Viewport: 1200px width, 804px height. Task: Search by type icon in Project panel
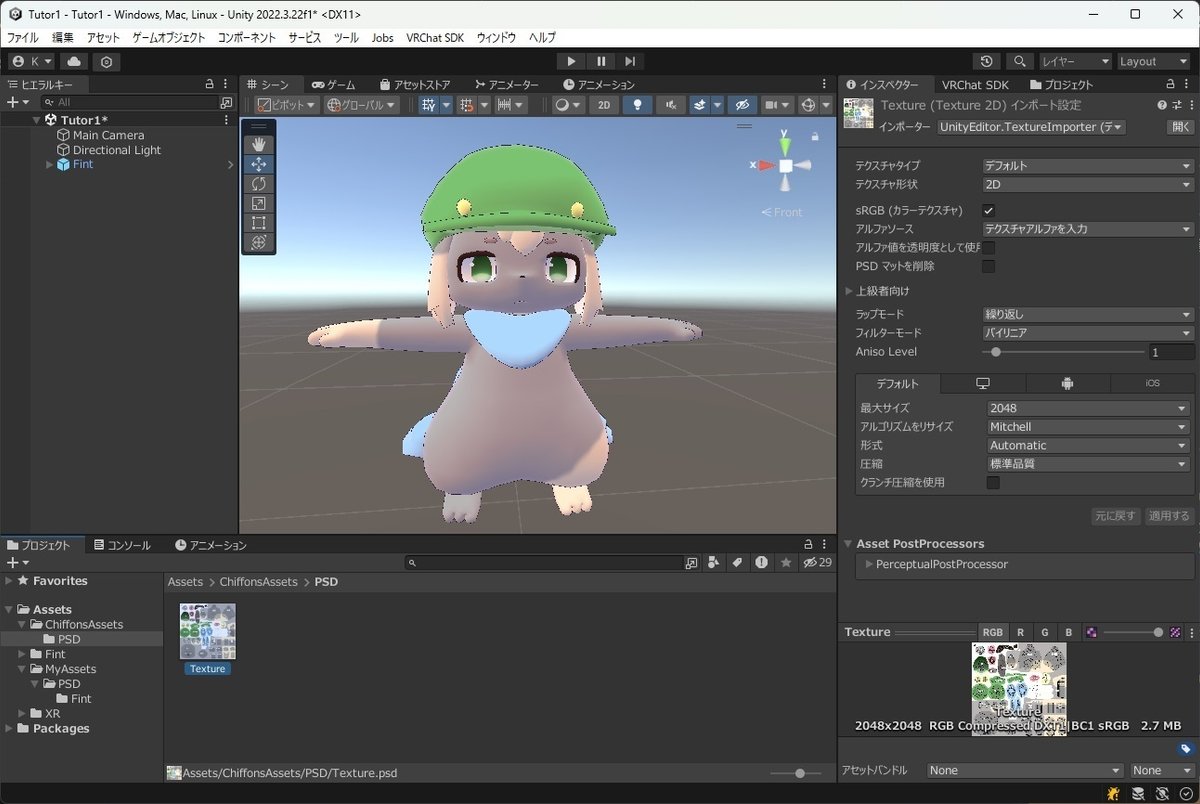tap(714, 563)
